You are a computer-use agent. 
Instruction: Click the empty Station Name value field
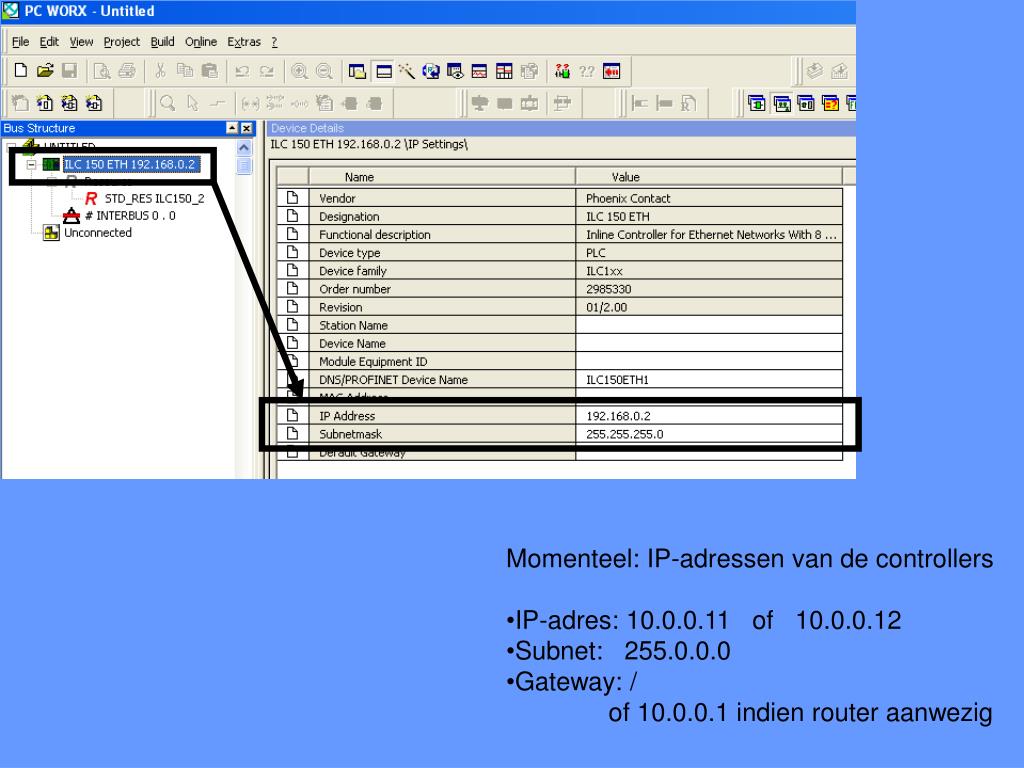[709, 325]
